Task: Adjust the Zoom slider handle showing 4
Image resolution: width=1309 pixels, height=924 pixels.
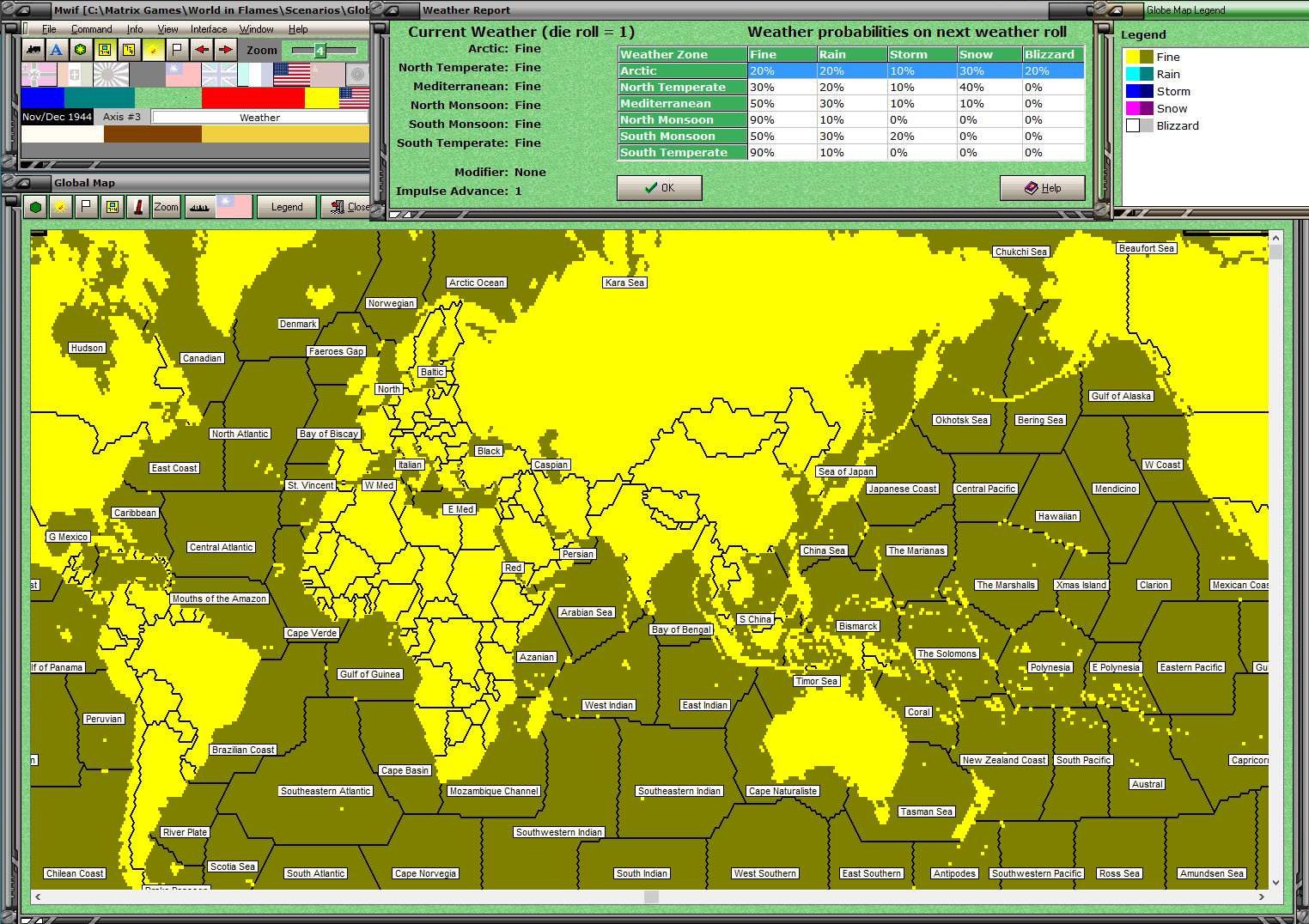Action: tap(320, 51)
